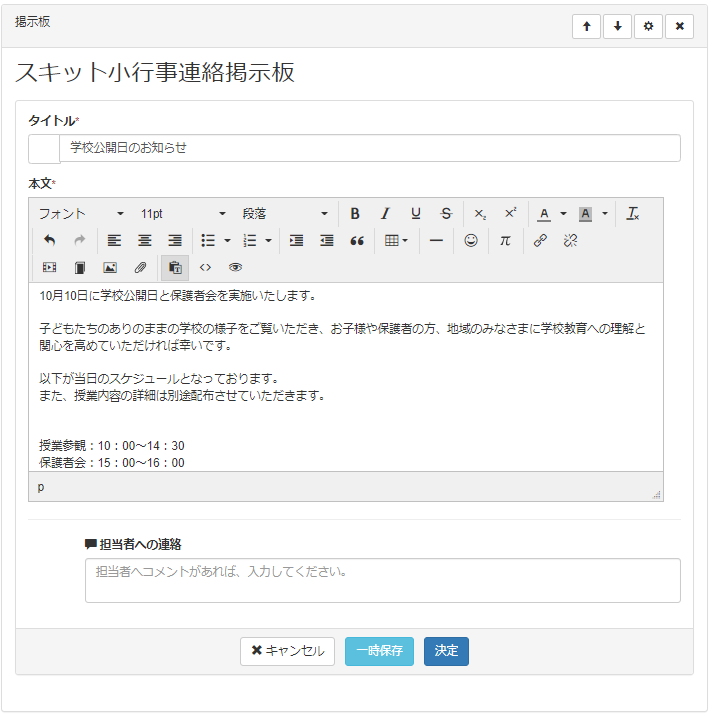The width and height of the screenshot is (715, 716).
Task: Open the bullet list style menu
Action: 227,241
